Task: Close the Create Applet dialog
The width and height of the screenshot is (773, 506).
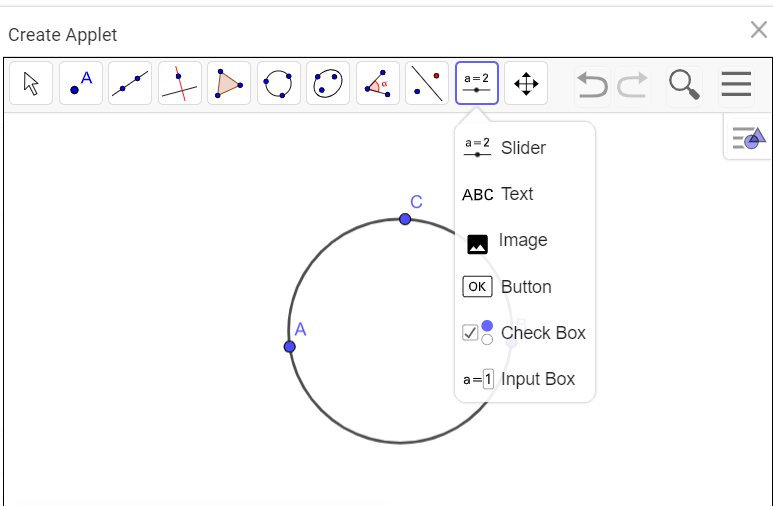Action: [759, 30]
